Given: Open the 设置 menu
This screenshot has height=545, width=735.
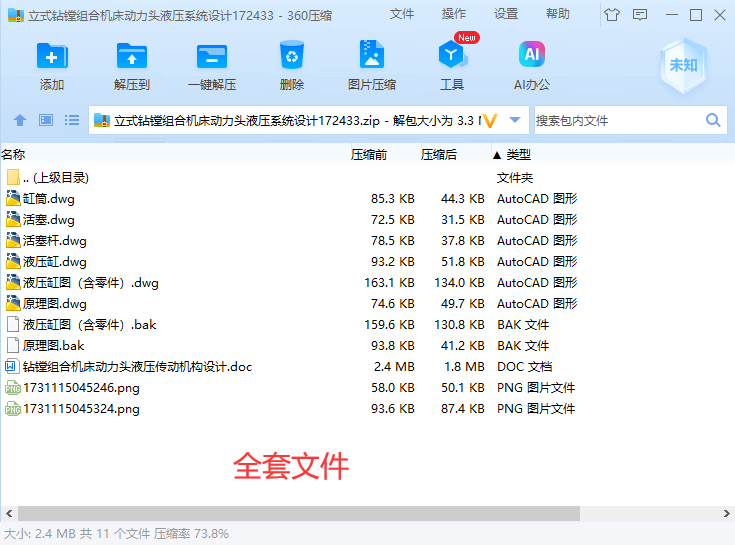Looking at the screenshot, I should (x=506, y=14).
